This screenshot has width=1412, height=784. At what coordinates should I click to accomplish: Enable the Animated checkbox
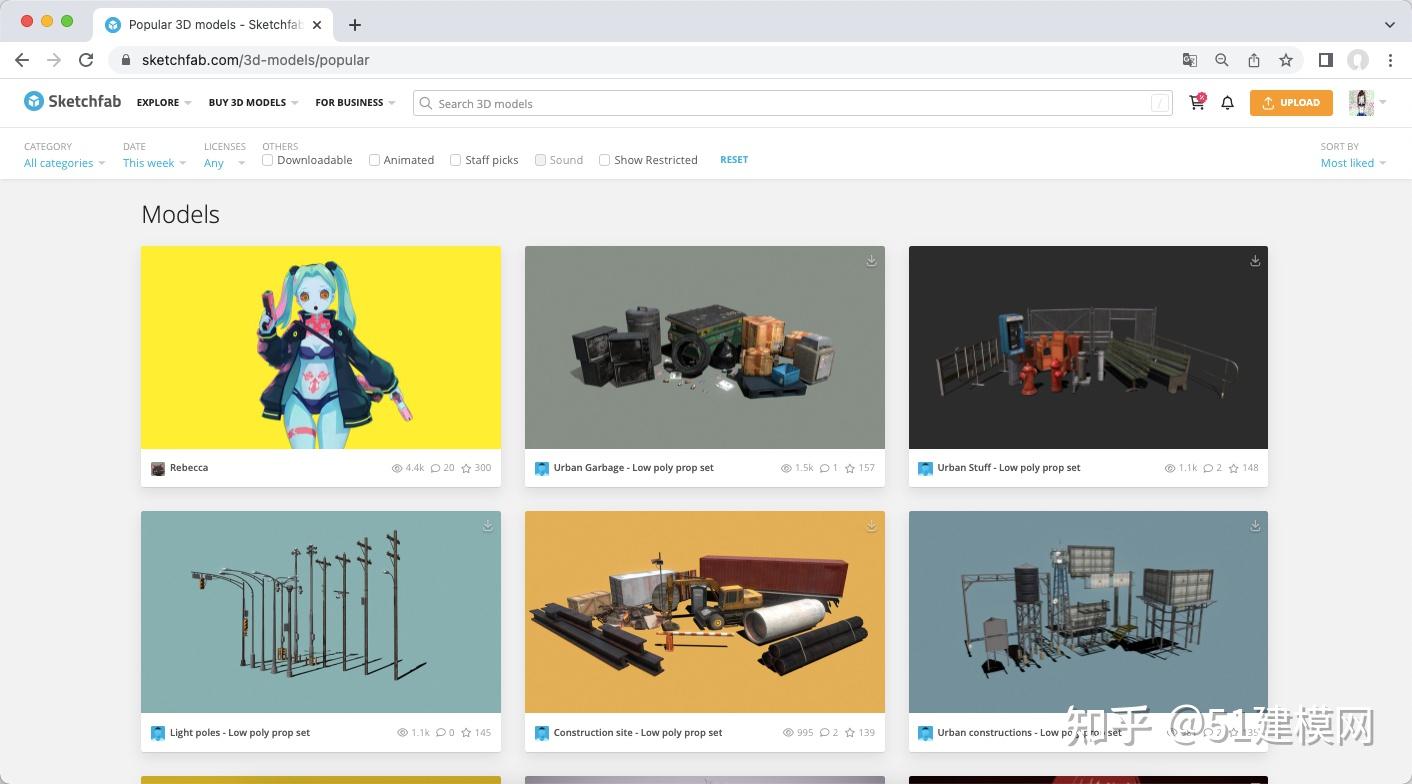pos(374,160)
